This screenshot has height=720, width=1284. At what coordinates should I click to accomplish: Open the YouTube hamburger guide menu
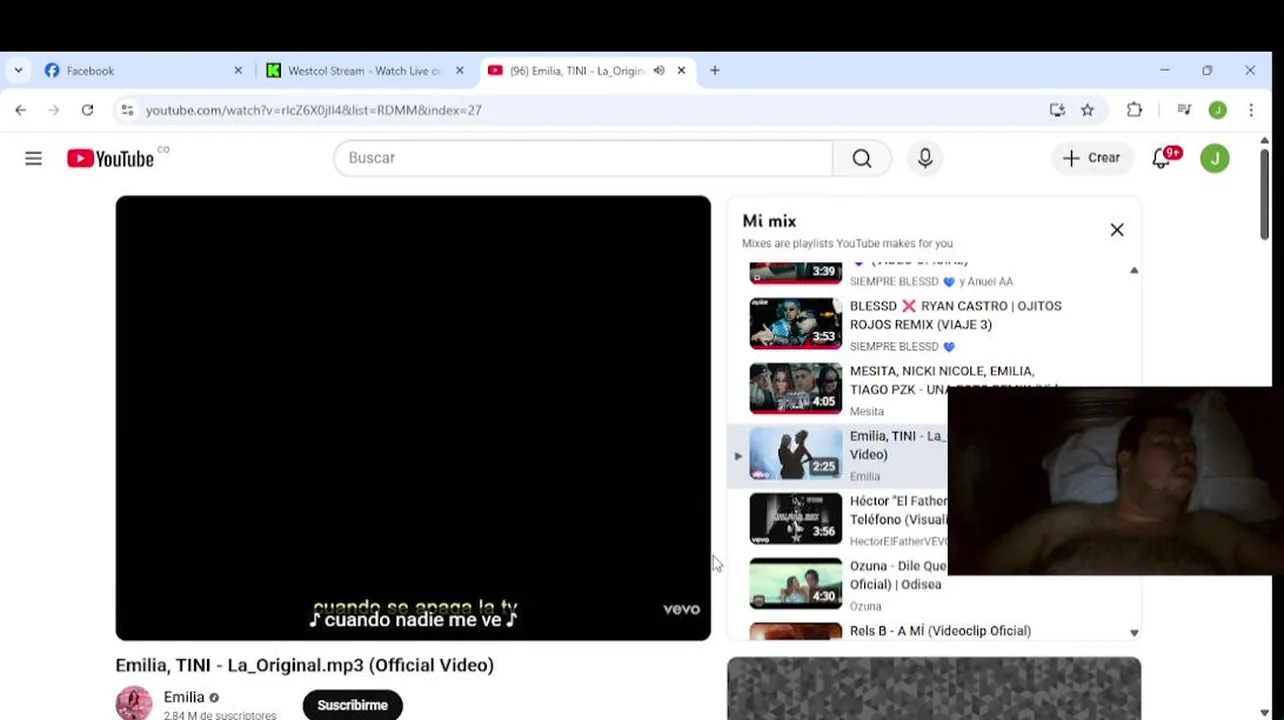[x=33, y=158]
